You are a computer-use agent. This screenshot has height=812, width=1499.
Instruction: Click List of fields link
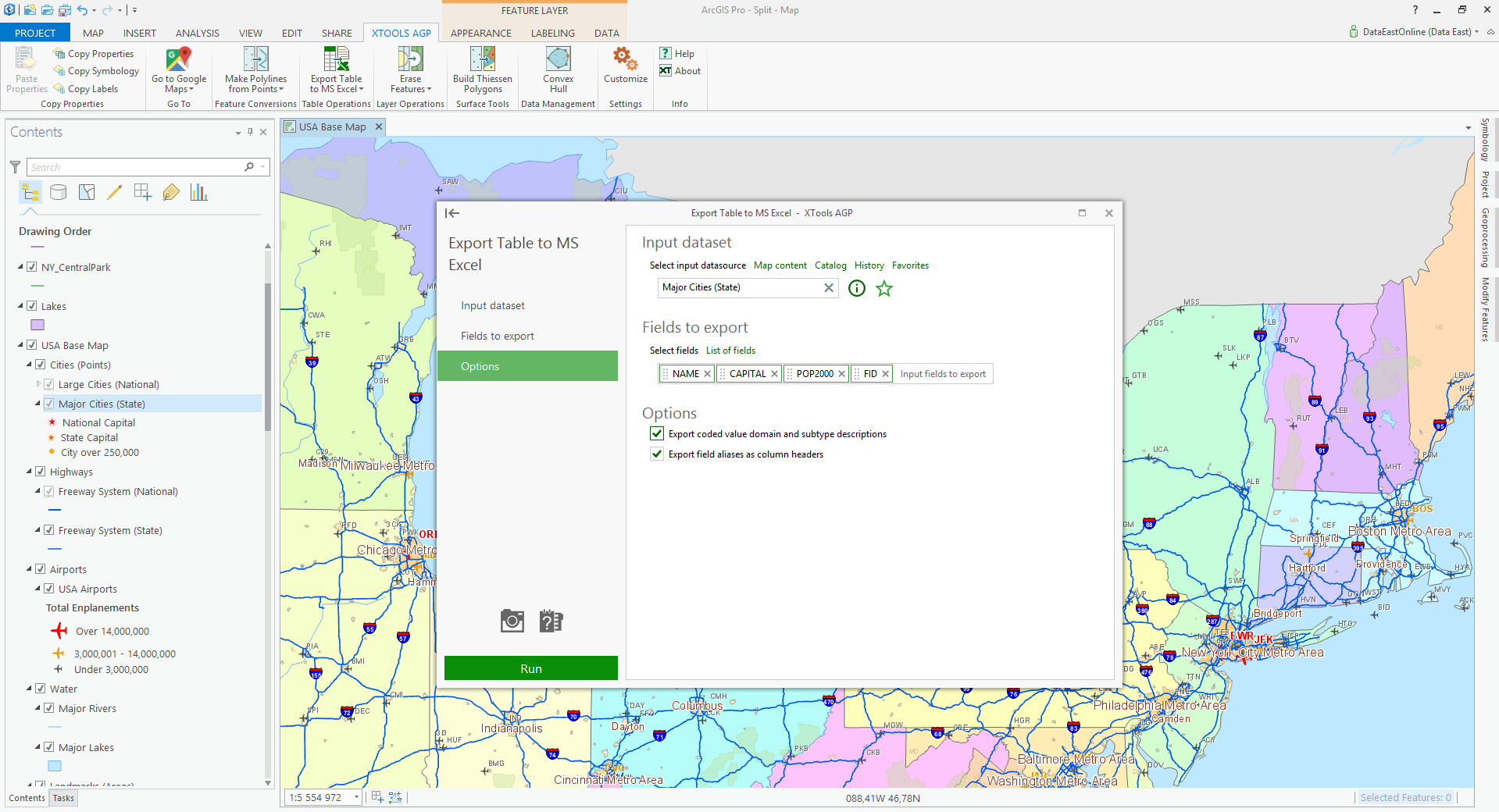click(x=730, y=351)
